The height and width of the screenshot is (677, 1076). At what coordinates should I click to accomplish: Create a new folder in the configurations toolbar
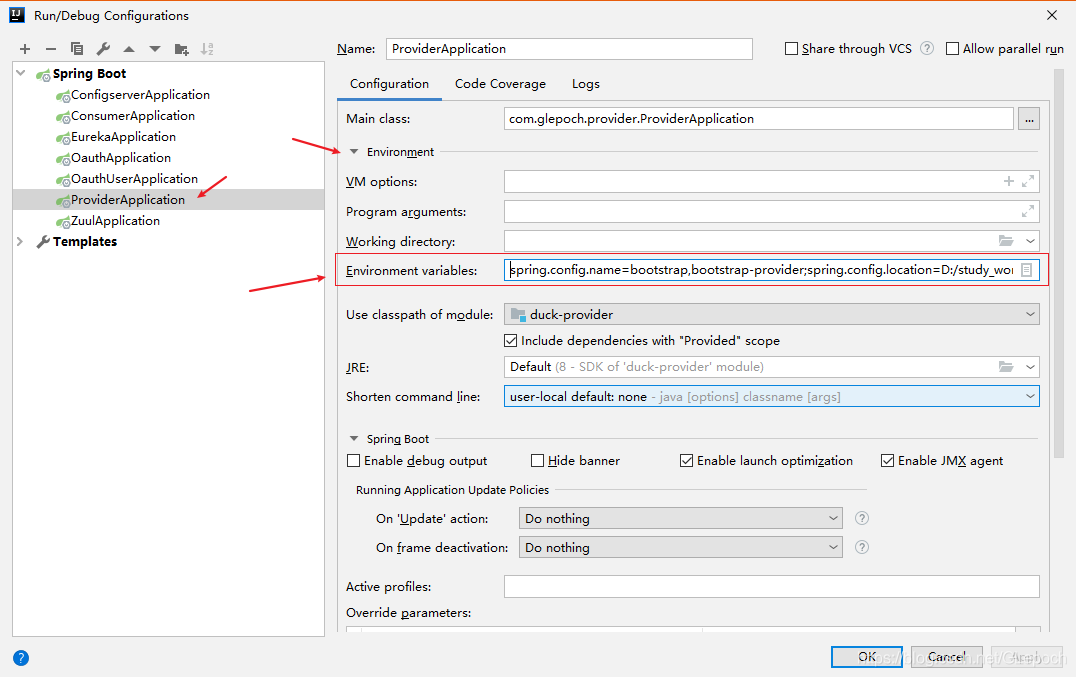point(181,49)
